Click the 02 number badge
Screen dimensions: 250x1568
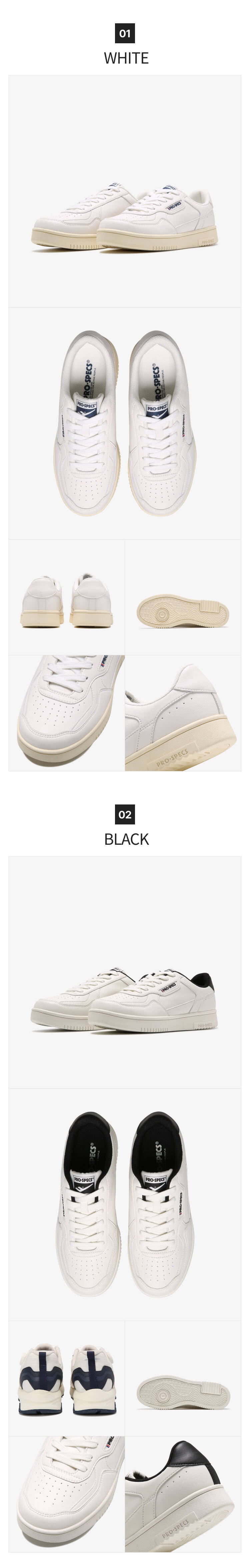(x=125, y=814)
